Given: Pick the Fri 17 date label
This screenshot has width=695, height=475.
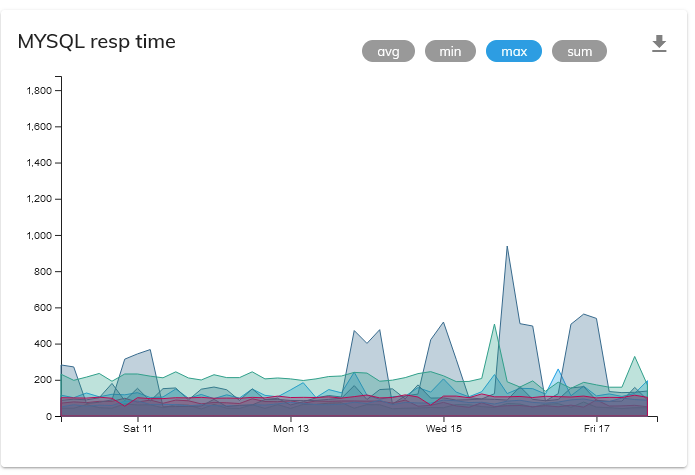Looking at the screenshot, I should 597,430.
